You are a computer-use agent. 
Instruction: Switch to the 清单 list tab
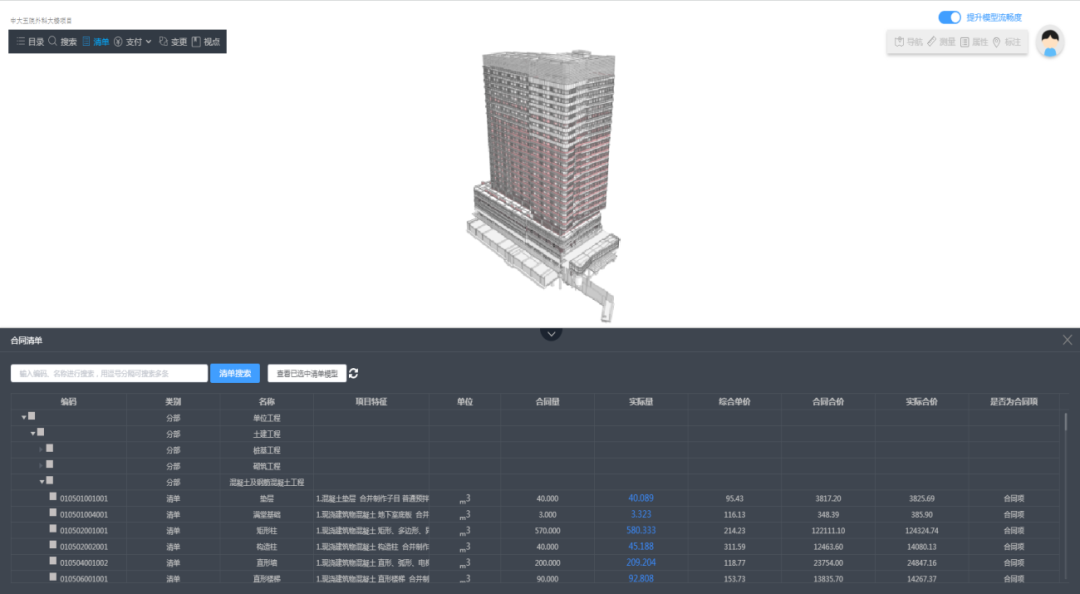[96, 42]
